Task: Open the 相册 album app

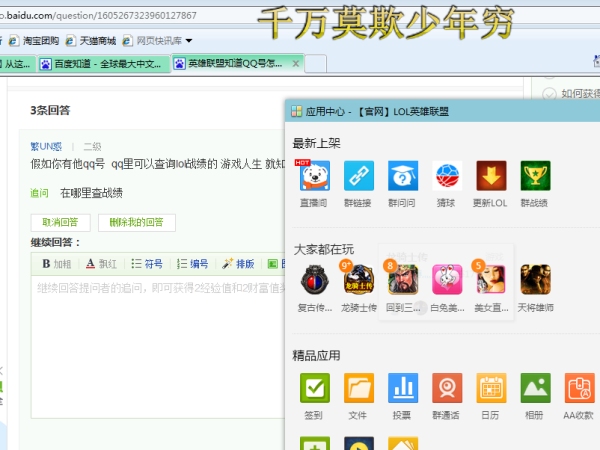Action: point(535,388)
